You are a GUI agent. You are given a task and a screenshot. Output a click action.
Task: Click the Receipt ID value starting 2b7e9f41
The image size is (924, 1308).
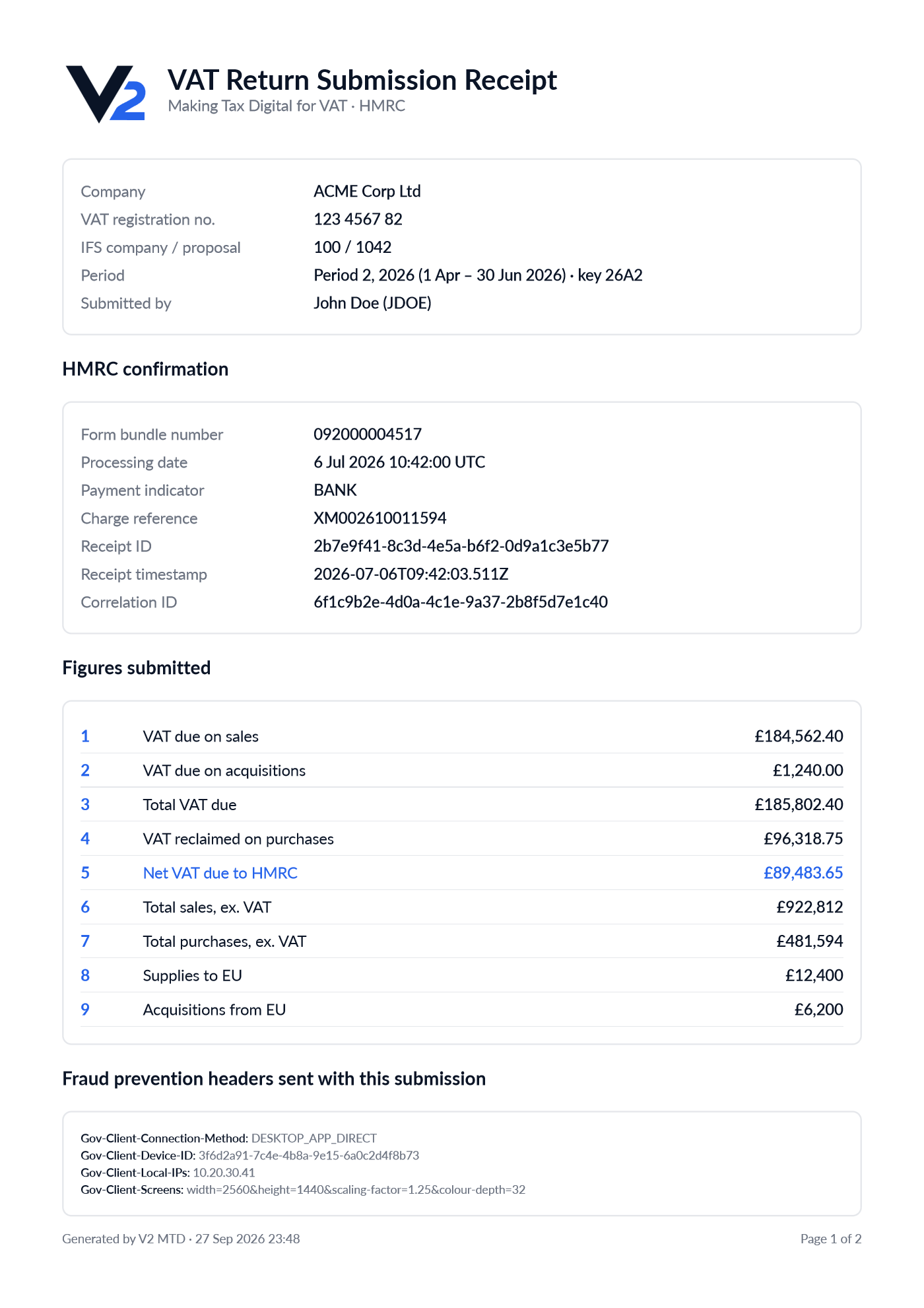click(461, 546)
